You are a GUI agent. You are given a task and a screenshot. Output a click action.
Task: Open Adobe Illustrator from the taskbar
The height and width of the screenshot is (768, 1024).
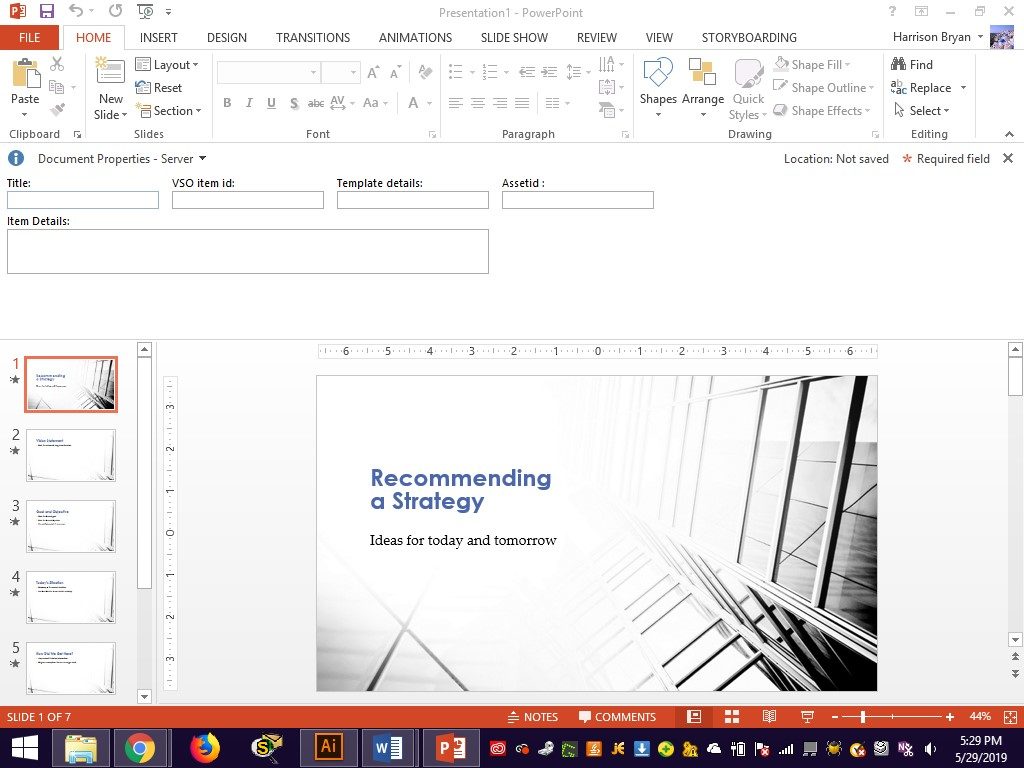click(x=328, y=747)
